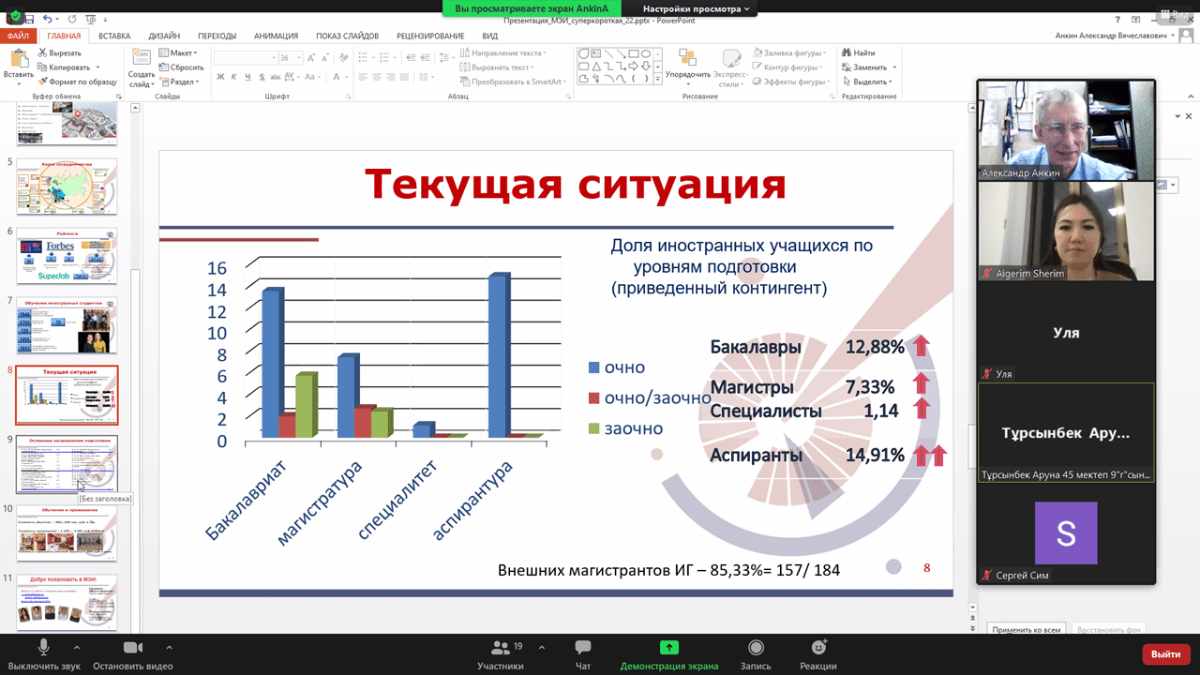Click Сергей Сим's participant tile
The width and height of the screenshot is (1200, 675).
point(1066,534)
